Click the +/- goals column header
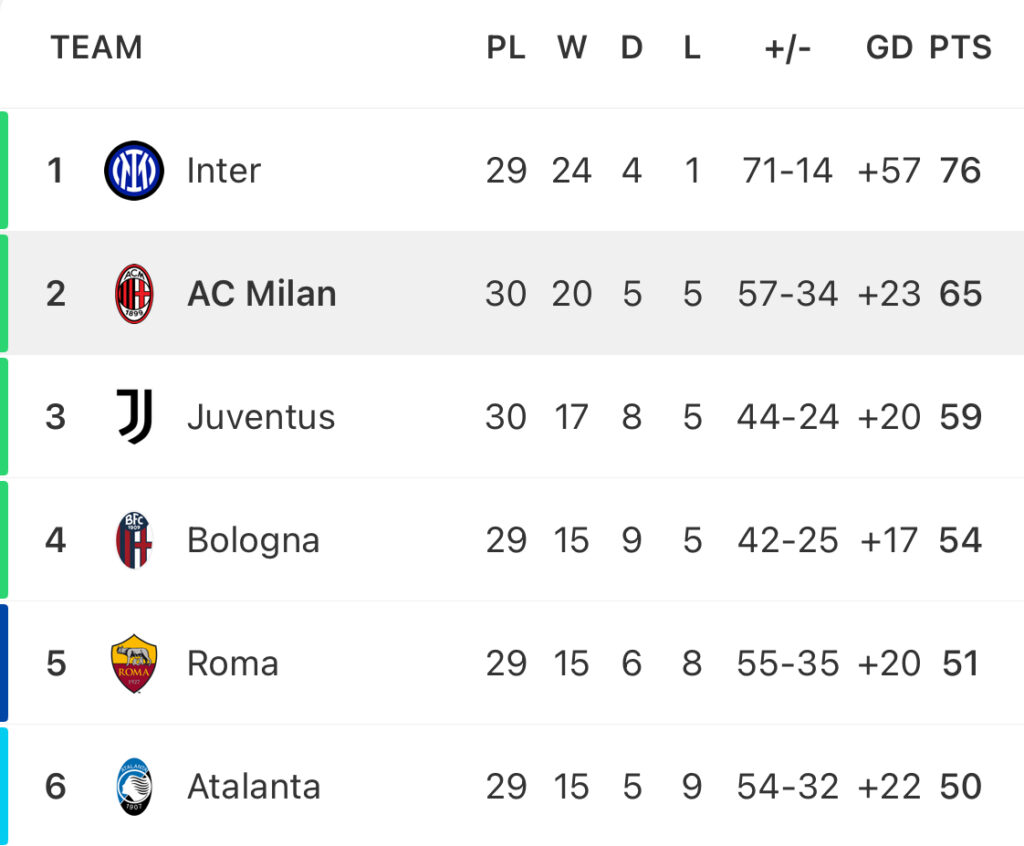This screenshot has height=846, width=1024. click(788, 48)
